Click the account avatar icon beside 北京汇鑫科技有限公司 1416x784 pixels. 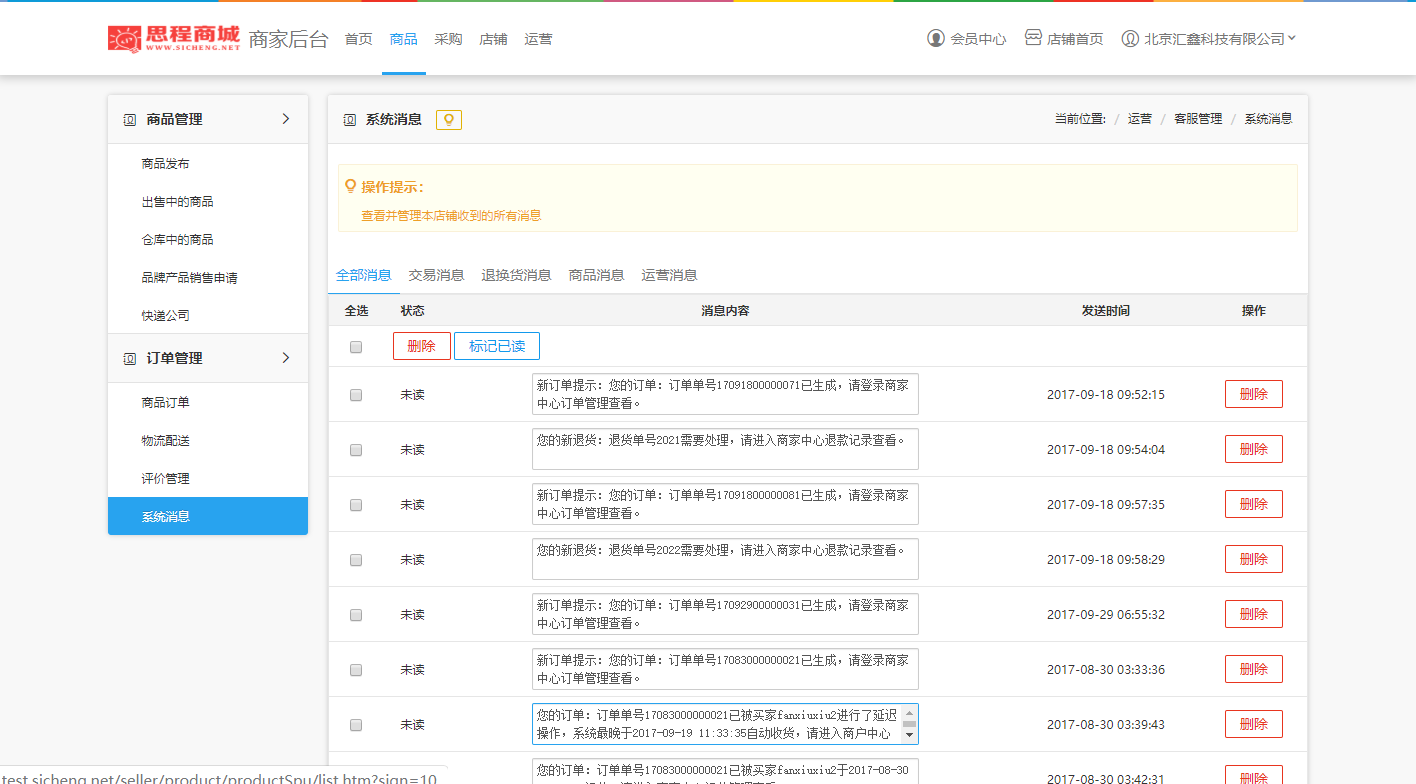click(x=1130, y=39)
